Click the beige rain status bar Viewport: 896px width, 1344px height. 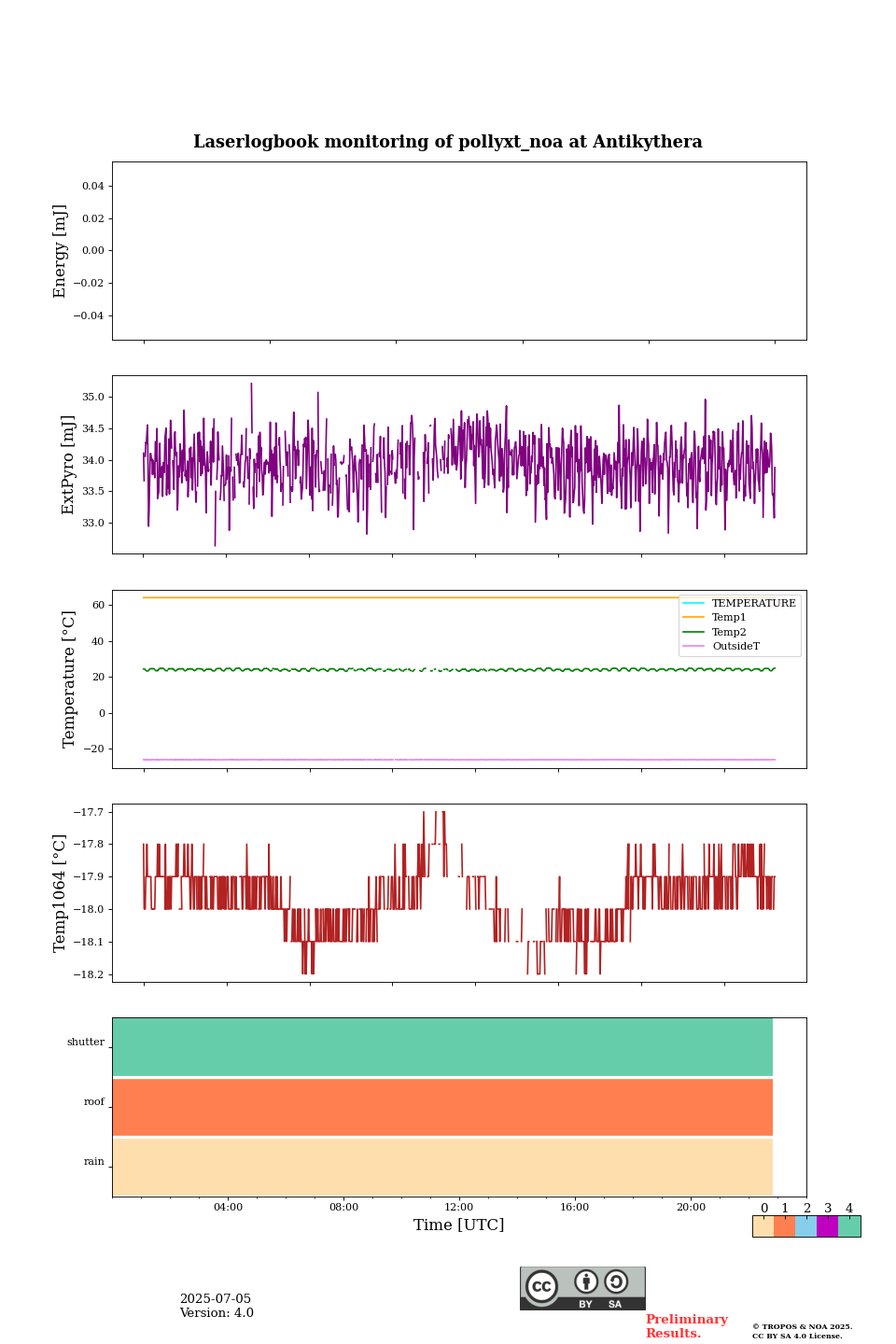coord(442,1168)
